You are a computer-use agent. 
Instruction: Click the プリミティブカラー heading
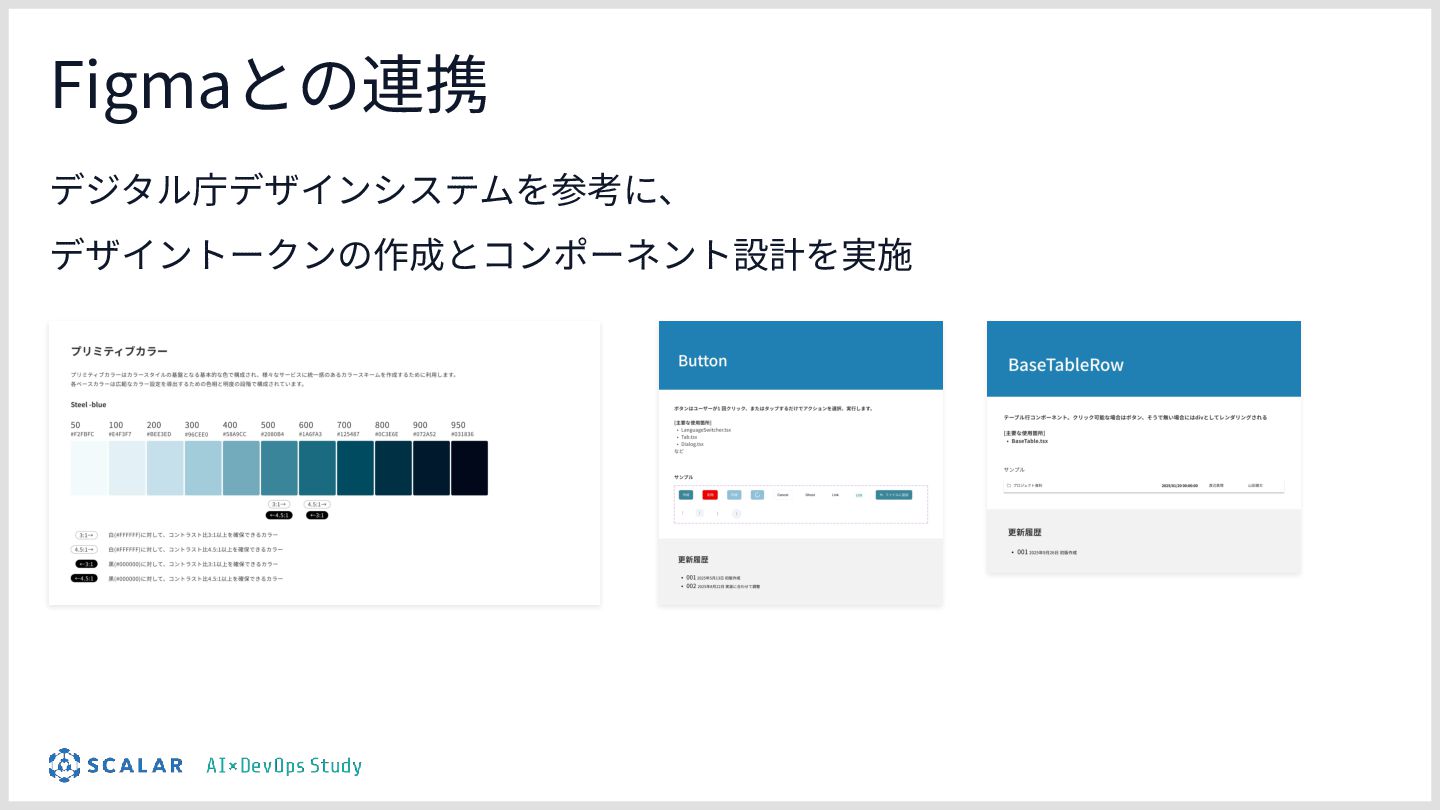[119, 351]
